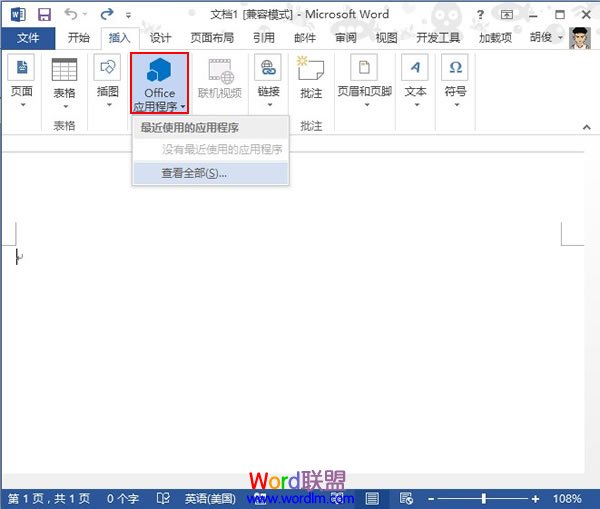The image size is (600, 509).
Task: Click the Office 应用程序 button
Action: point(159,84)
